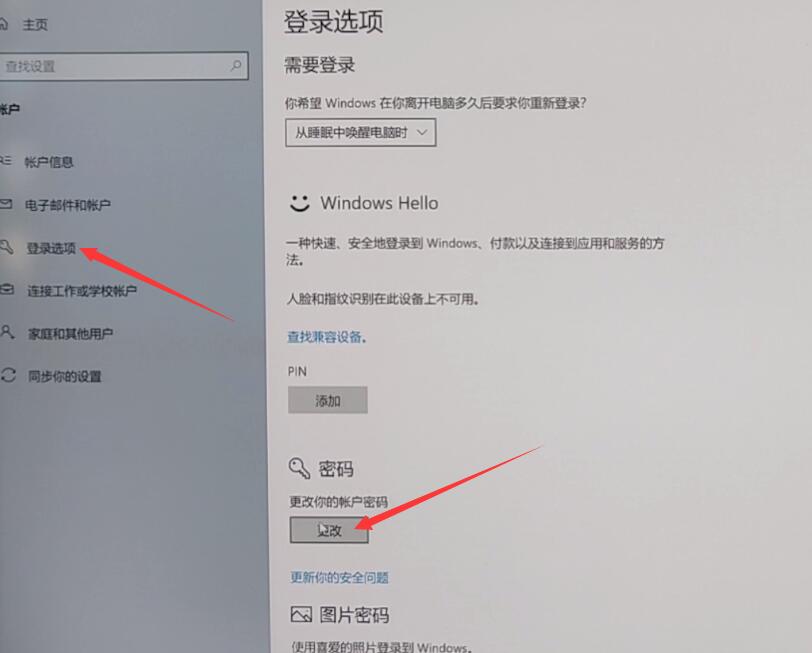
Task: Click the mail icon beside 电子邮件和帐户
Action: 6,204
